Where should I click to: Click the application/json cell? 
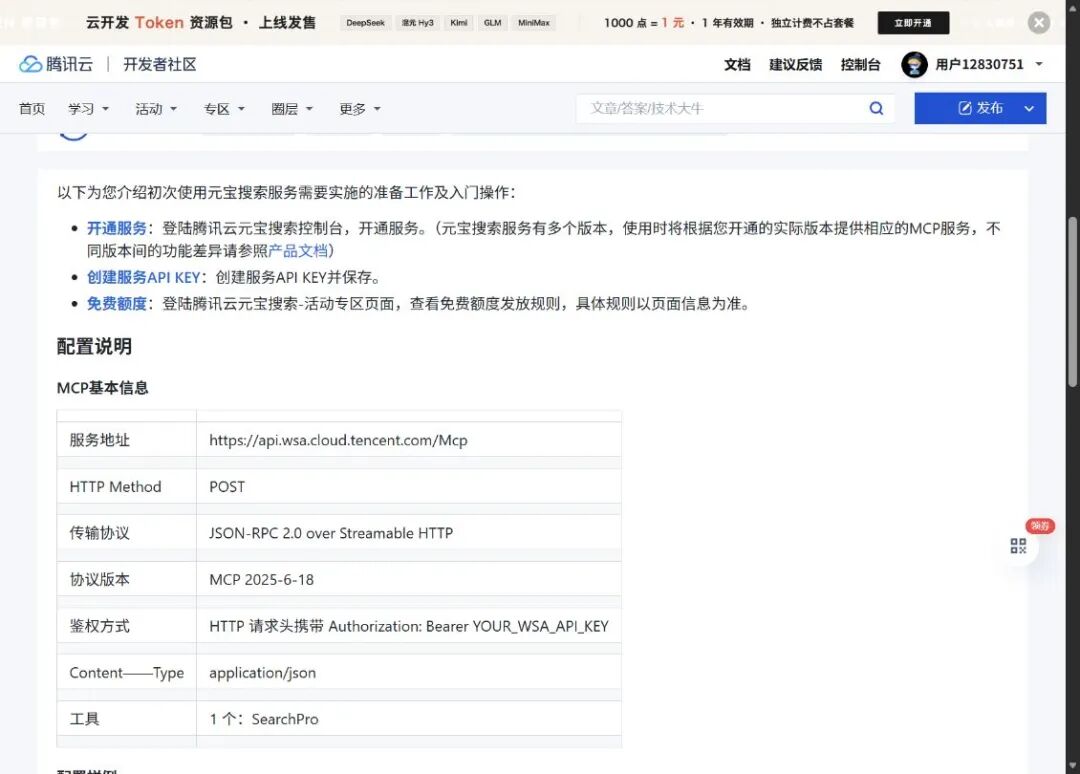pos(408,672)
